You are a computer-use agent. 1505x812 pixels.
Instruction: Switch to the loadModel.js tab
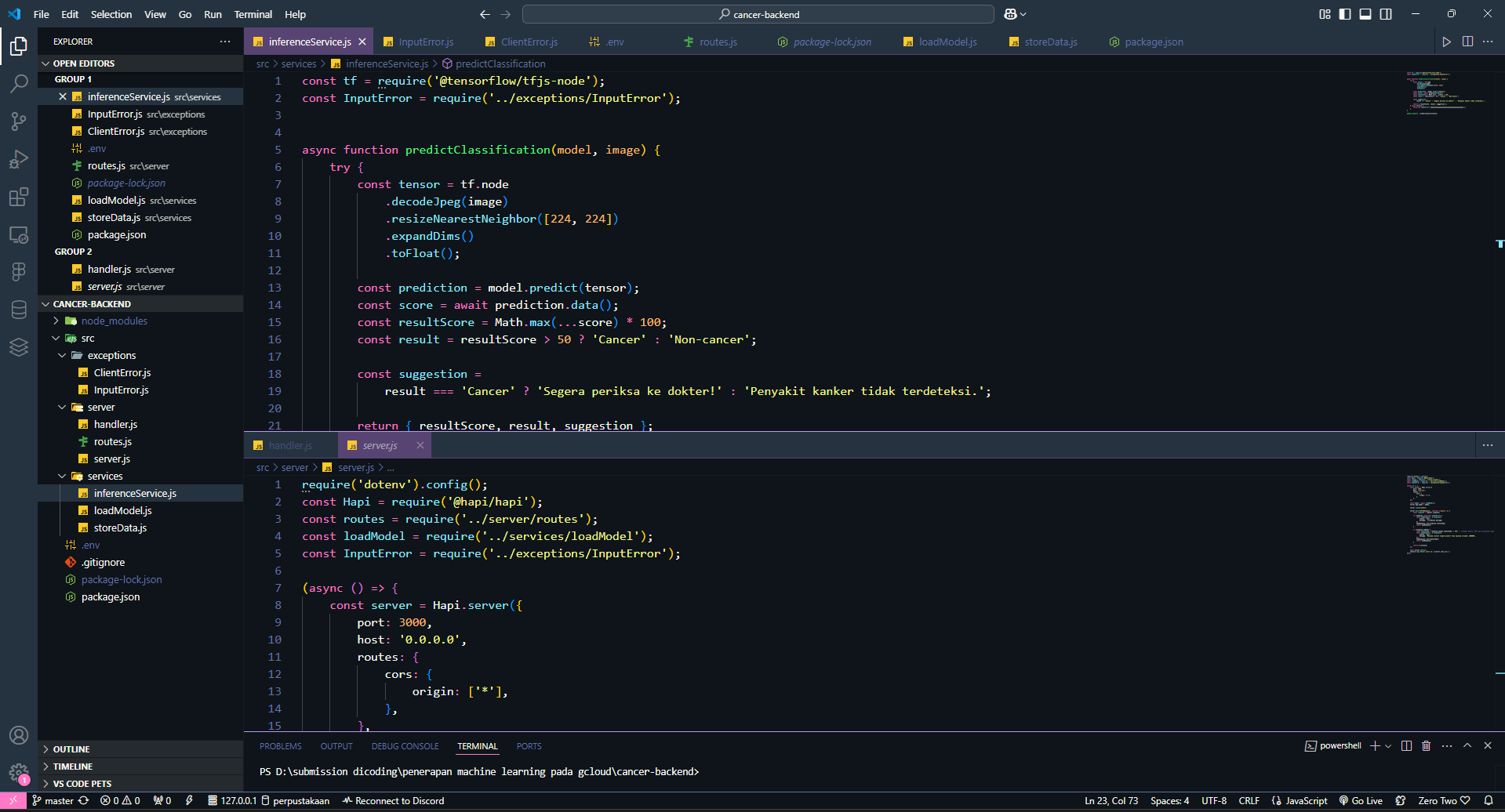click(x=940, y=42)
